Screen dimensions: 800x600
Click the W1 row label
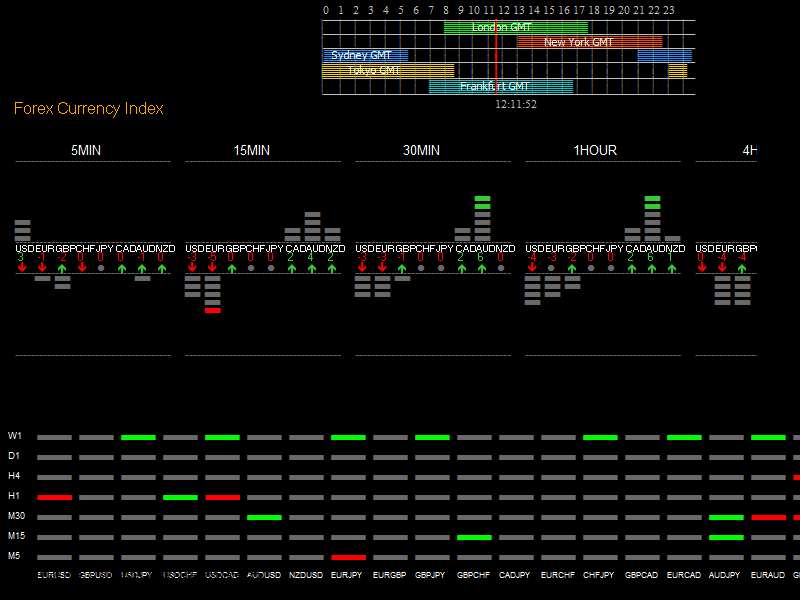(15, 436)
